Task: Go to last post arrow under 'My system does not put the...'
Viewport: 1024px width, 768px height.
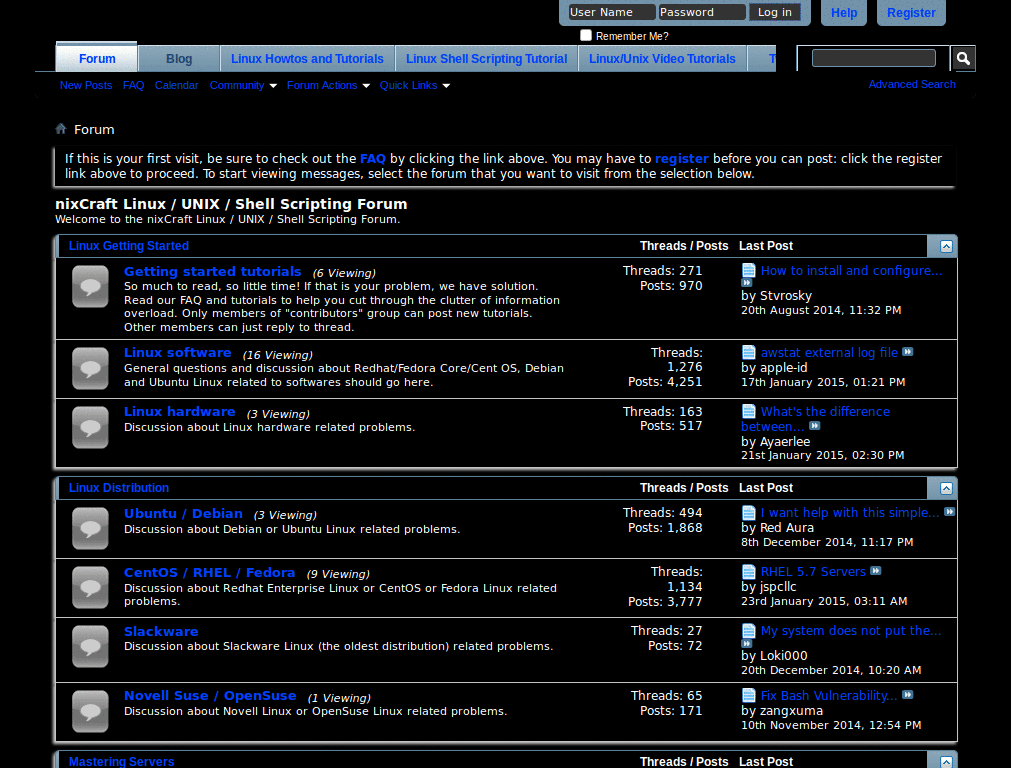Action: click(746, 643)
